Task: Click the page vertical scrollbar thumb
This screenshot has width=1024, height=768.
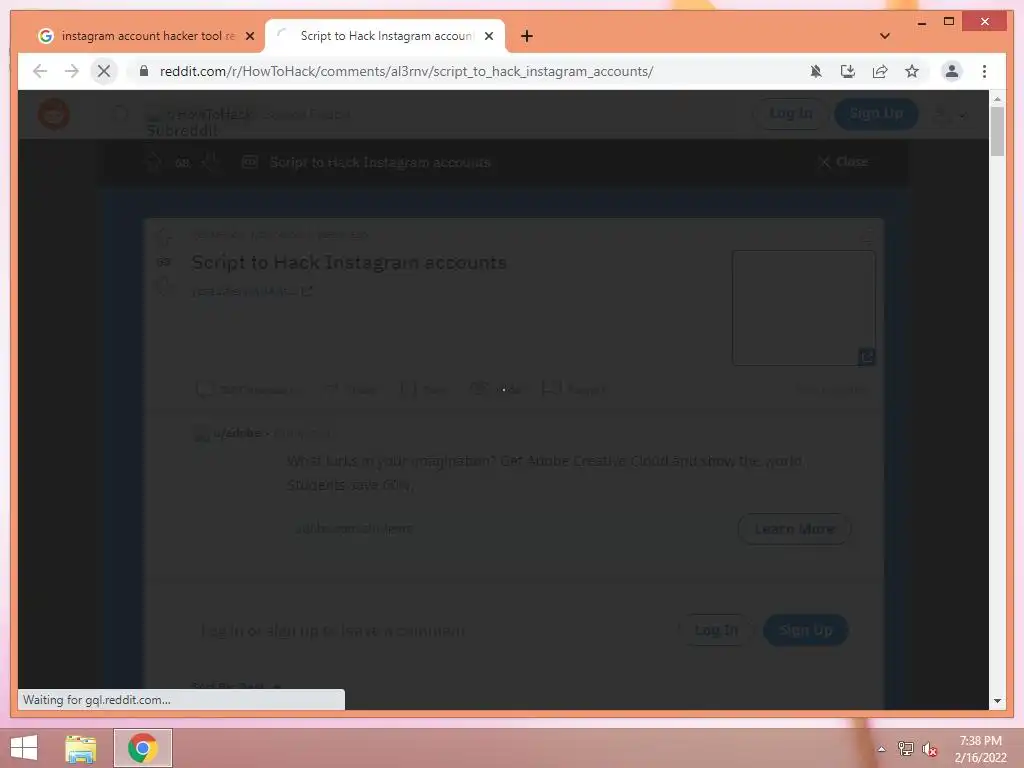Action: click(997, 131)
